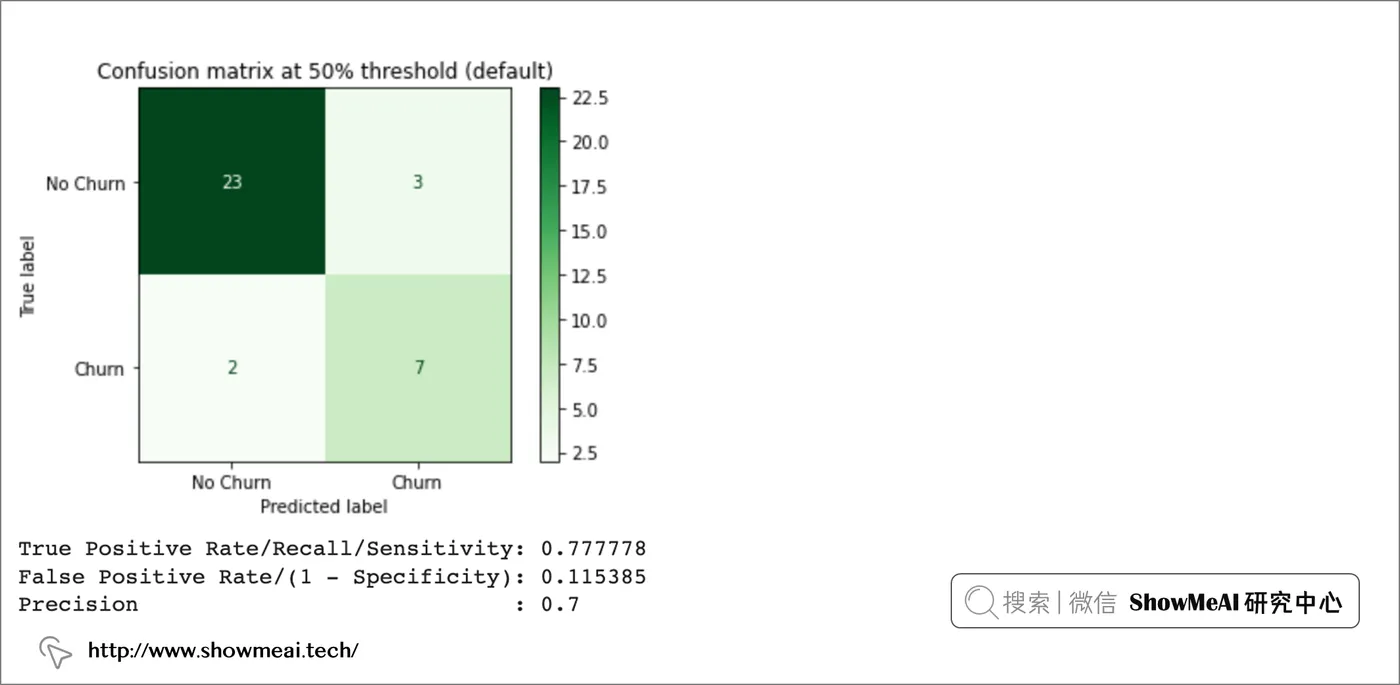Click the 微信 label in the search badge

point(1092,602)
